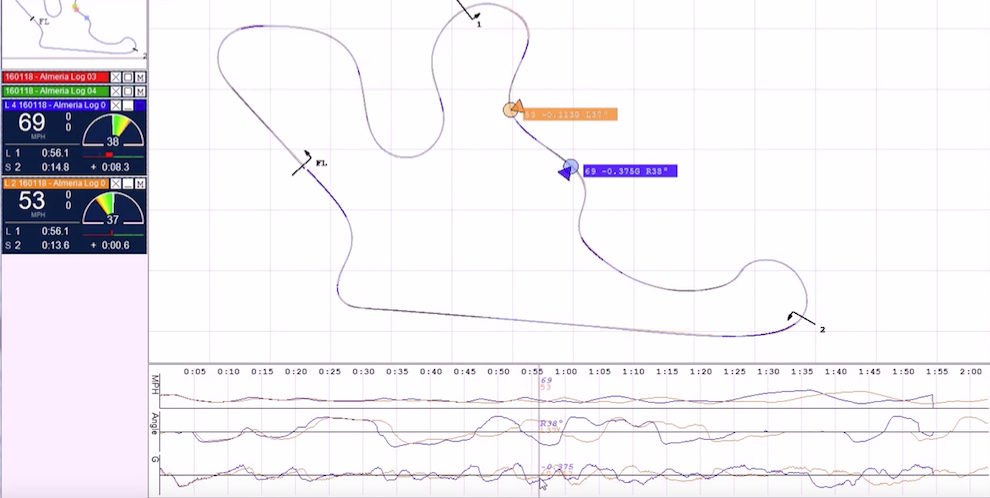Click the M button on red Log 03
The image size is (990, 498).
141,77
